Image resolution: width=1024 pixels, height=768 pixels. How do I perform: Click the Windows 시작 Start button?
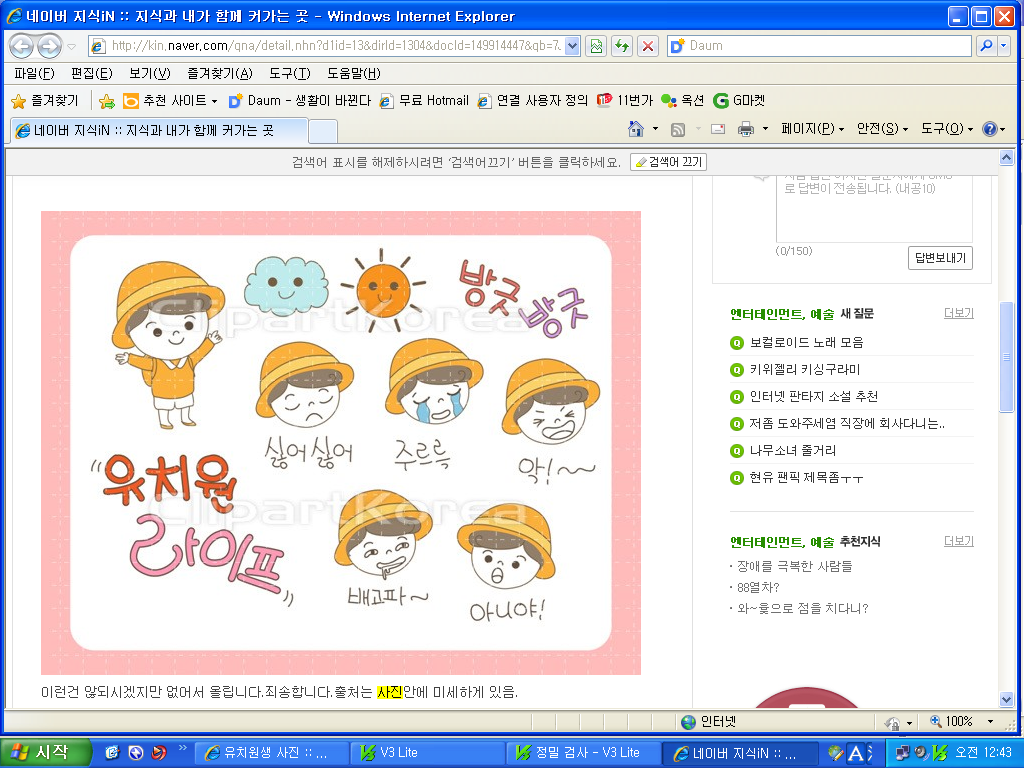tap(46, 752)
